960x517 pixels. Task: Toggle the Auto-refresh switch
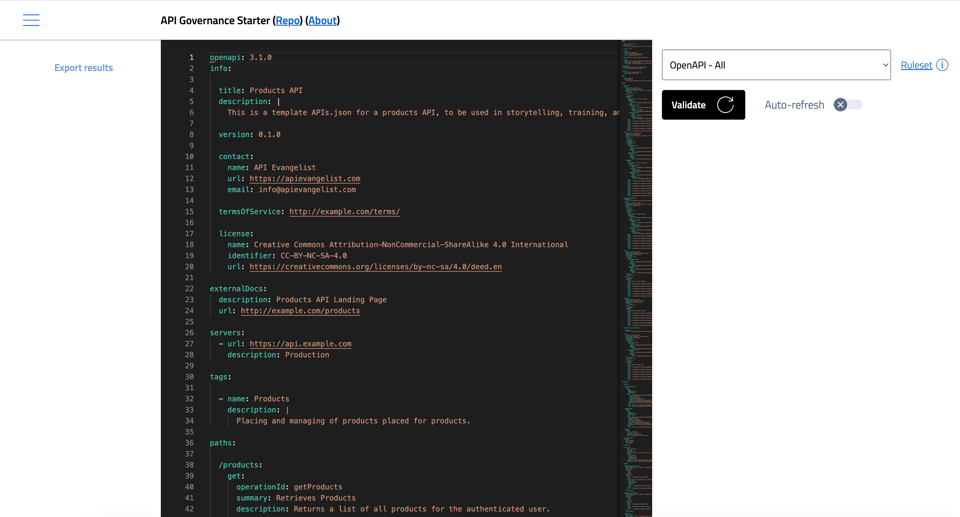(x=848, y=105)
